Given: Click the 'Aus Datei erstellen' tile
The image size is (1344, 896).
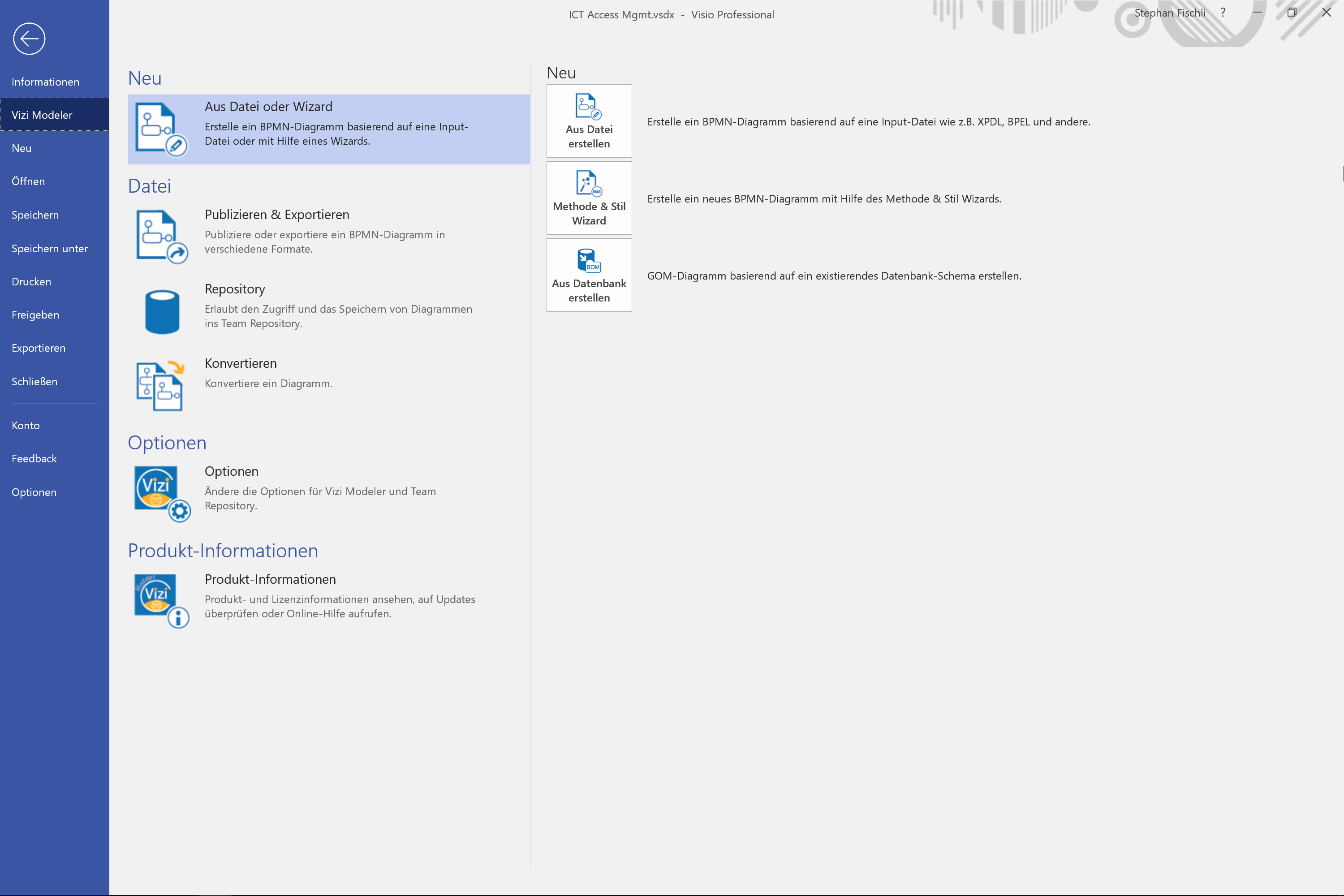Looking at the screenshot, I should (589, 121).
